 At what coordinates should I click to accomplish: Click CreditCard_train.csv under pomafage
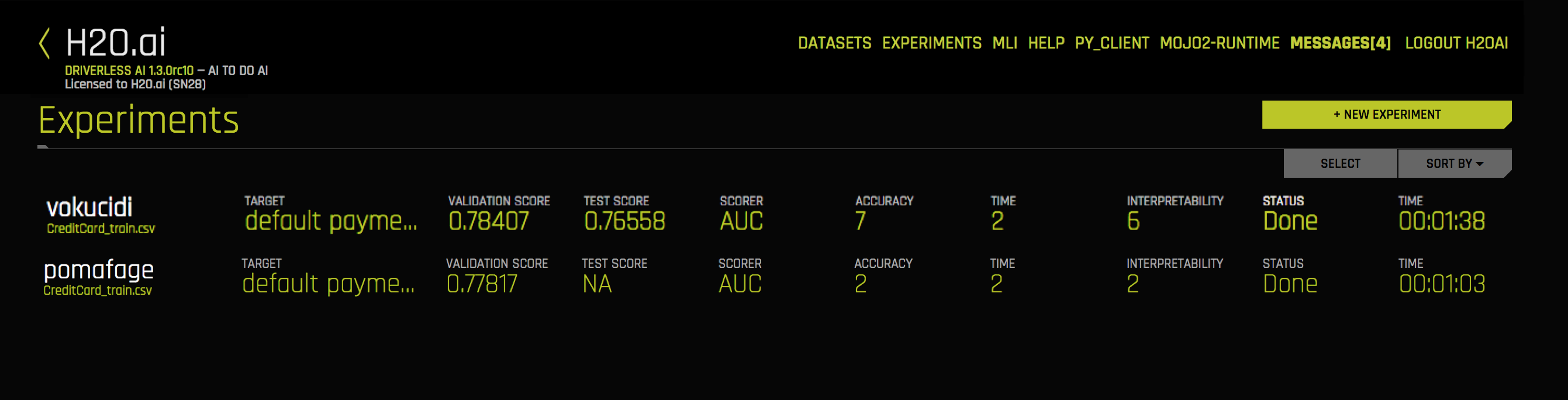pyautogui.click(x=98, y=291)
